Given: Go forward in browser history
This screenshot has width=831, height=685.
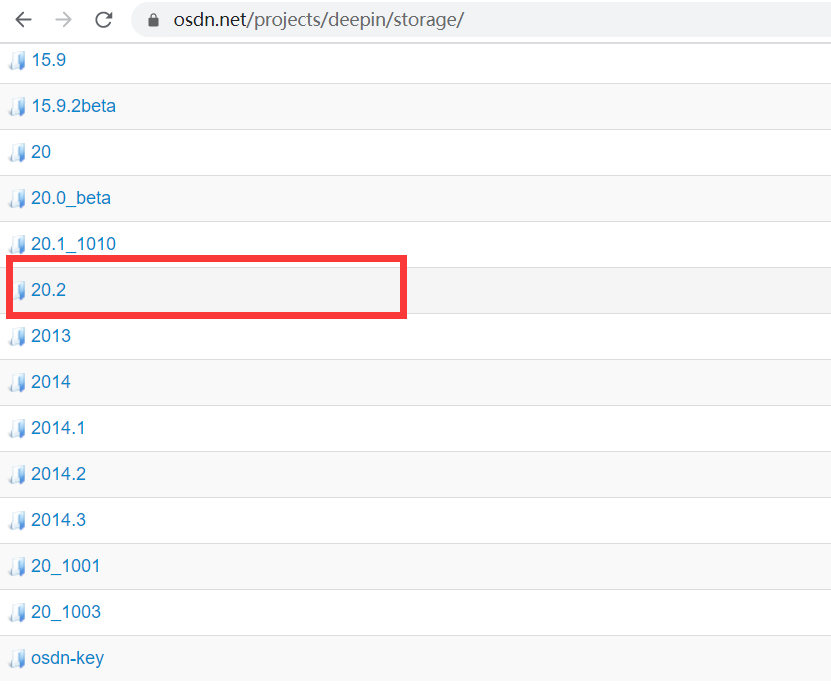Looking at the screenshot, I should 63,20.
